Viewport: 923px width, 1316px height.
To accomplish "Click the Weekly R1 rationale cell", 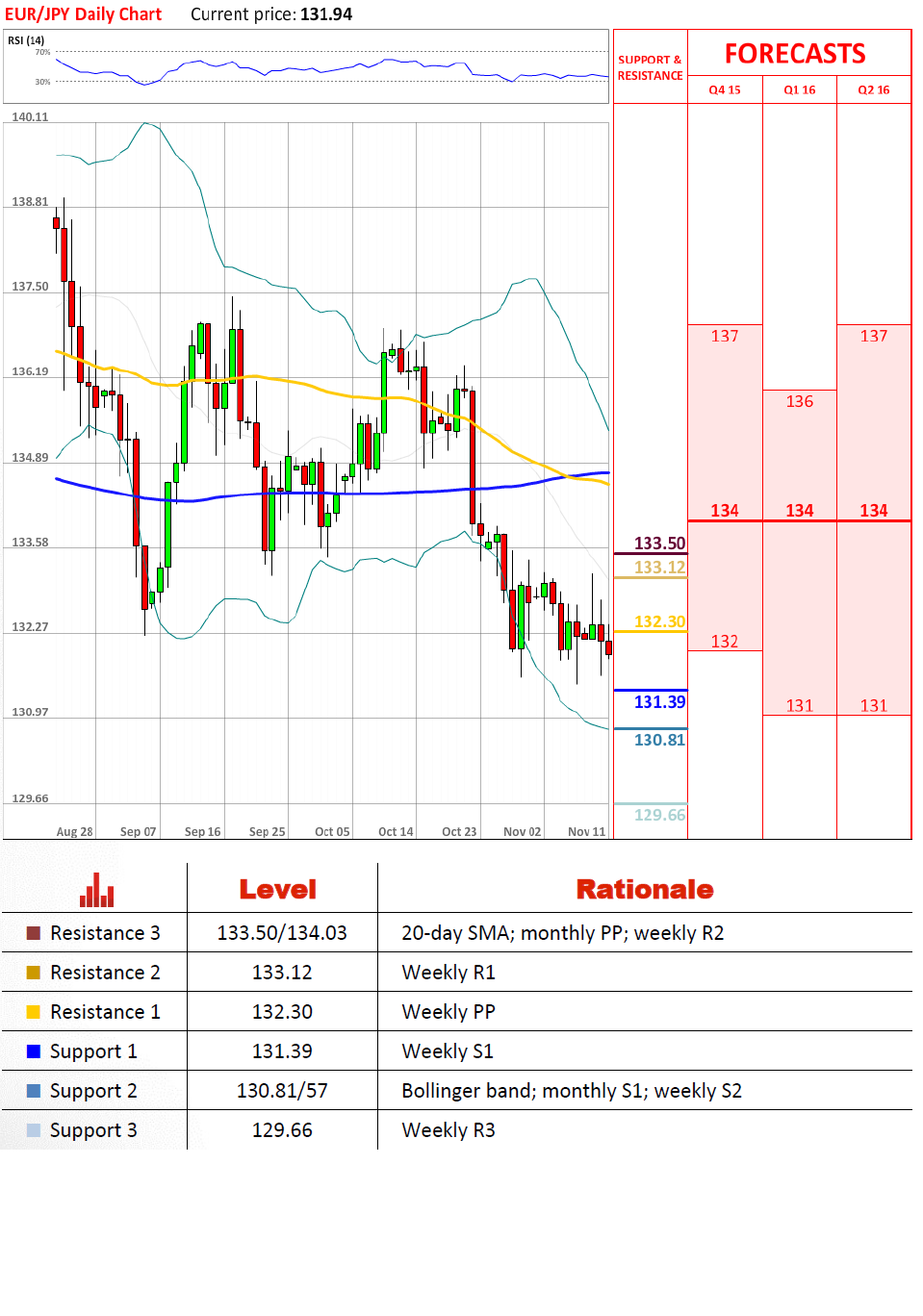I will click(x=449, y=973).
